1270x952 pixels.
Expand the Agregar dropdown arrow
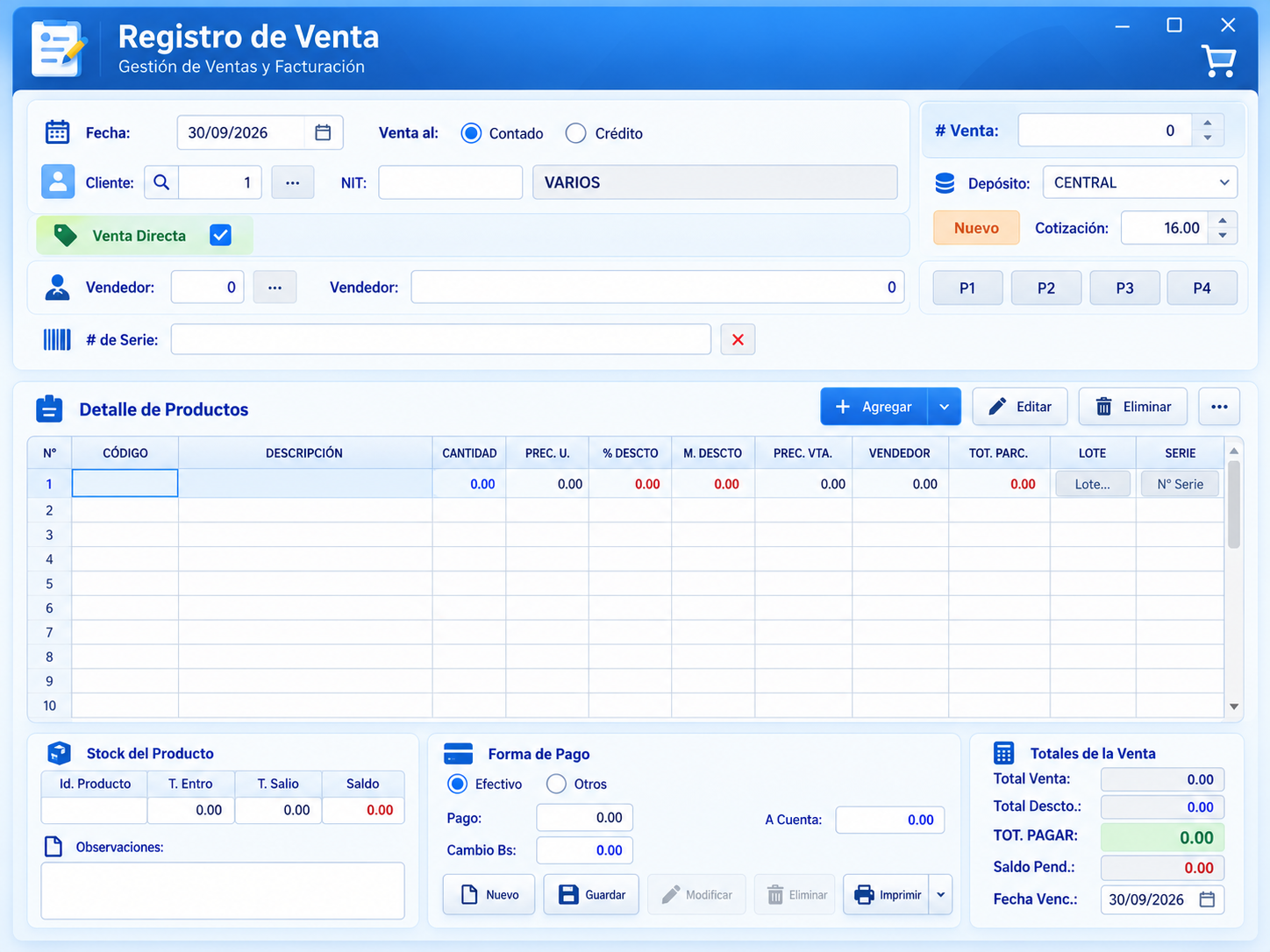pyautogui.click(x=944, y=407)
